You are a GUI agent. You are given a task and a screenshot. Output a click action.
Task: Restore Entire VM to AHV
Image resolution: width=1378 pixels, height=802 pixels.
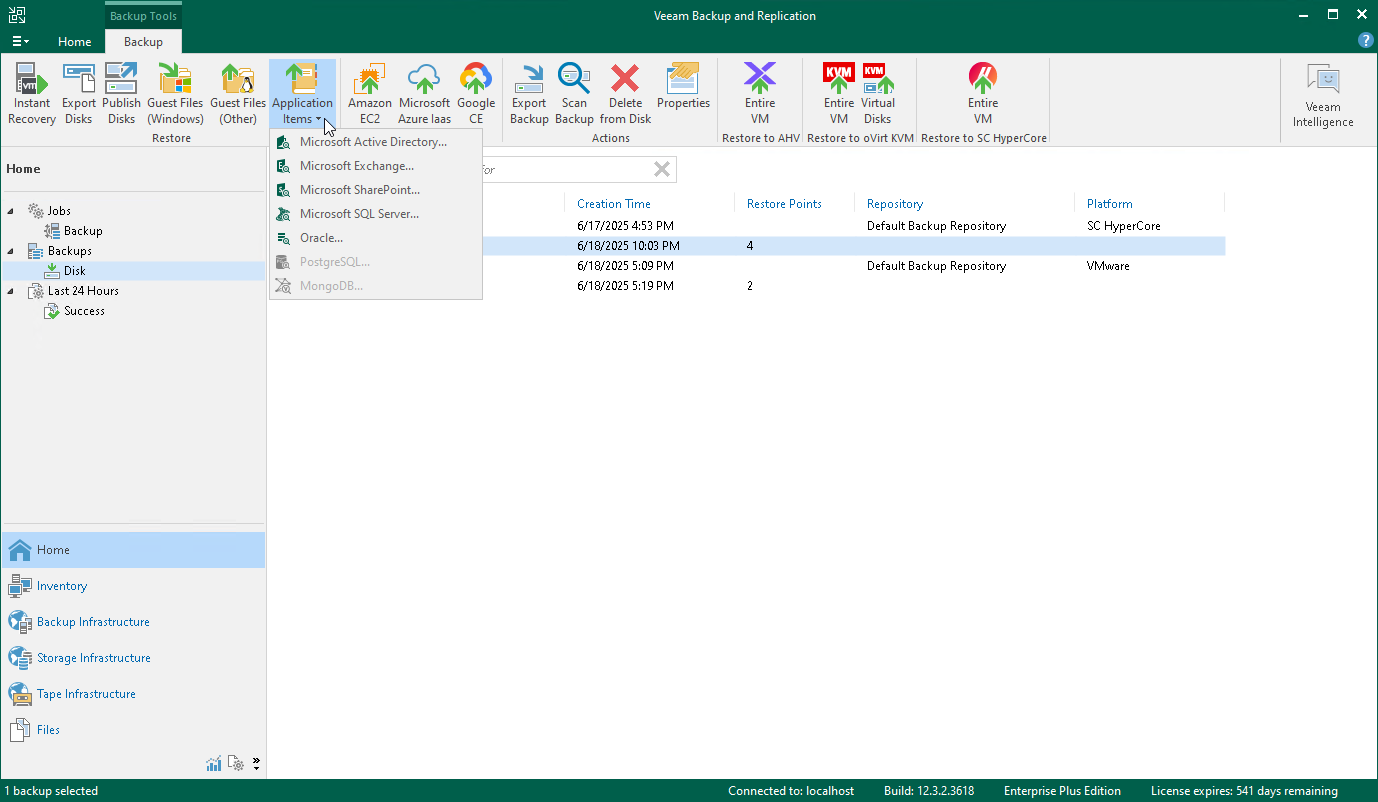coord(760,94)
